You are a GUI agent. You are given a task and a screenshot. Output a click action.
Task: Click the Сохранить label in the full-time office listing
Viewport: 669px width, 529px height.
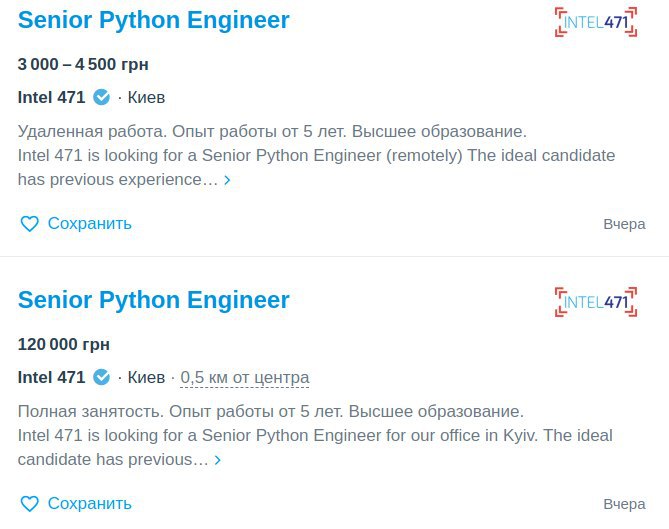click(x=90, y=503)
